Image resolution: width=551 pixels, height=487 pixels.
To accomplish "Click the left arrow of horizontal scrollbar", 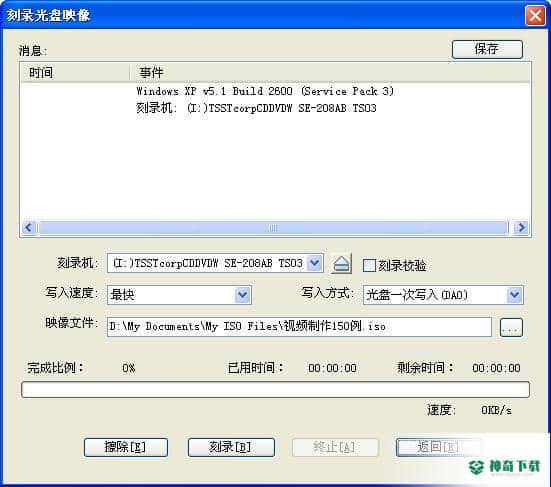I will point(28,227).
